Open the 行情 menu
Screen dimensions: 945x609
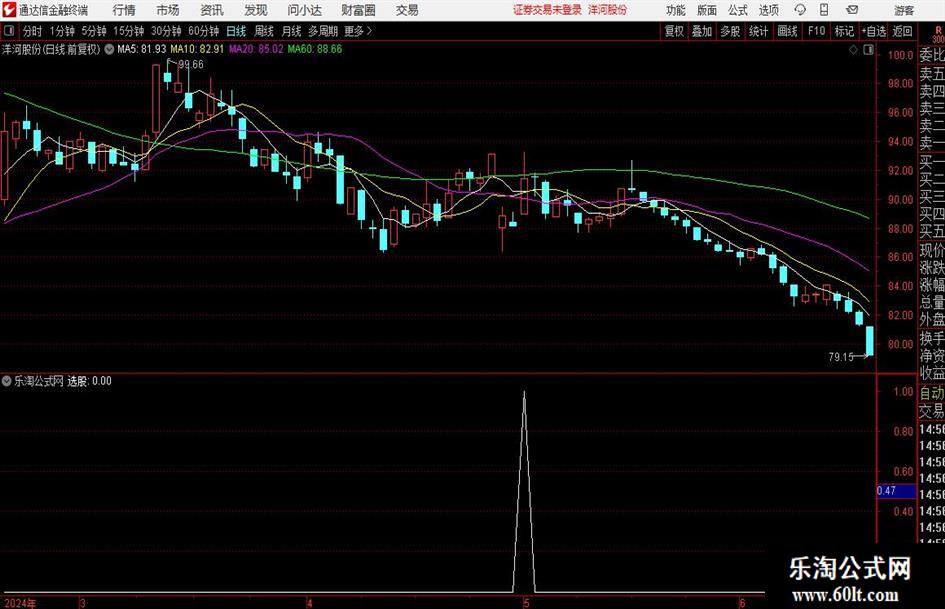pos(124,10)
